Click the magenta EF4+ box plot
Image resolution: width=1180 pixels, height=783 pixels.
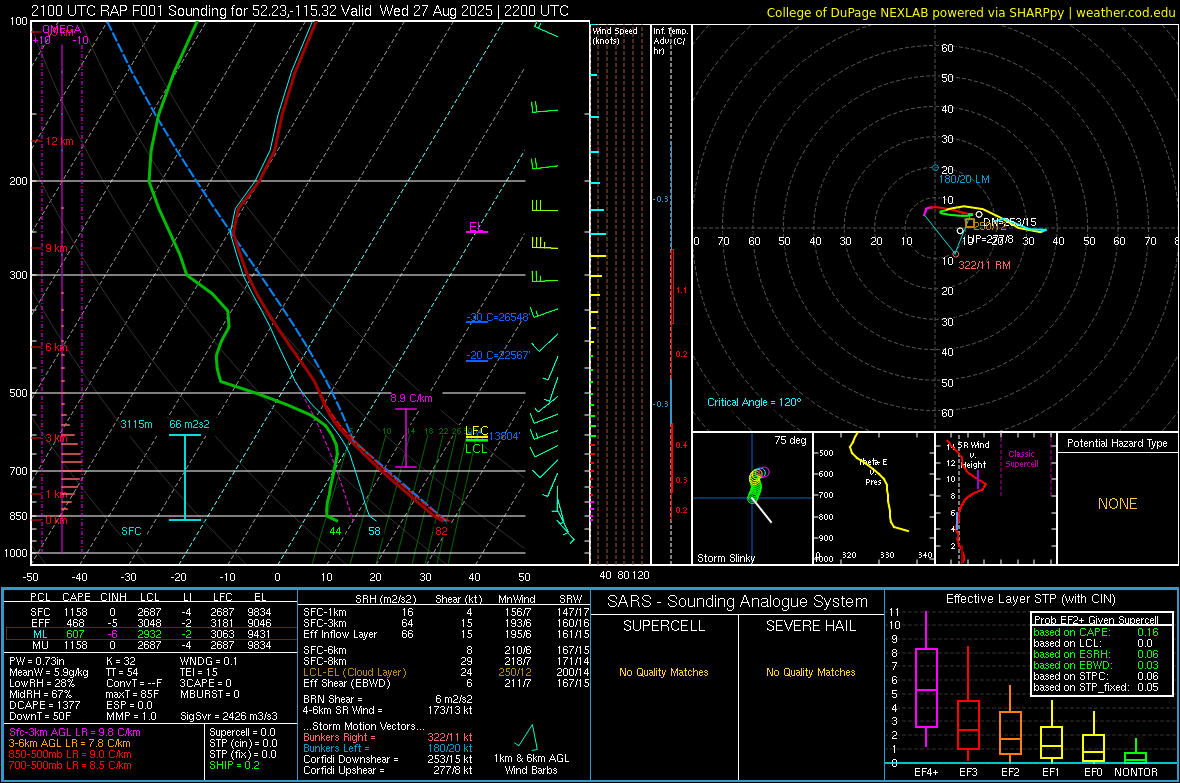926,679
